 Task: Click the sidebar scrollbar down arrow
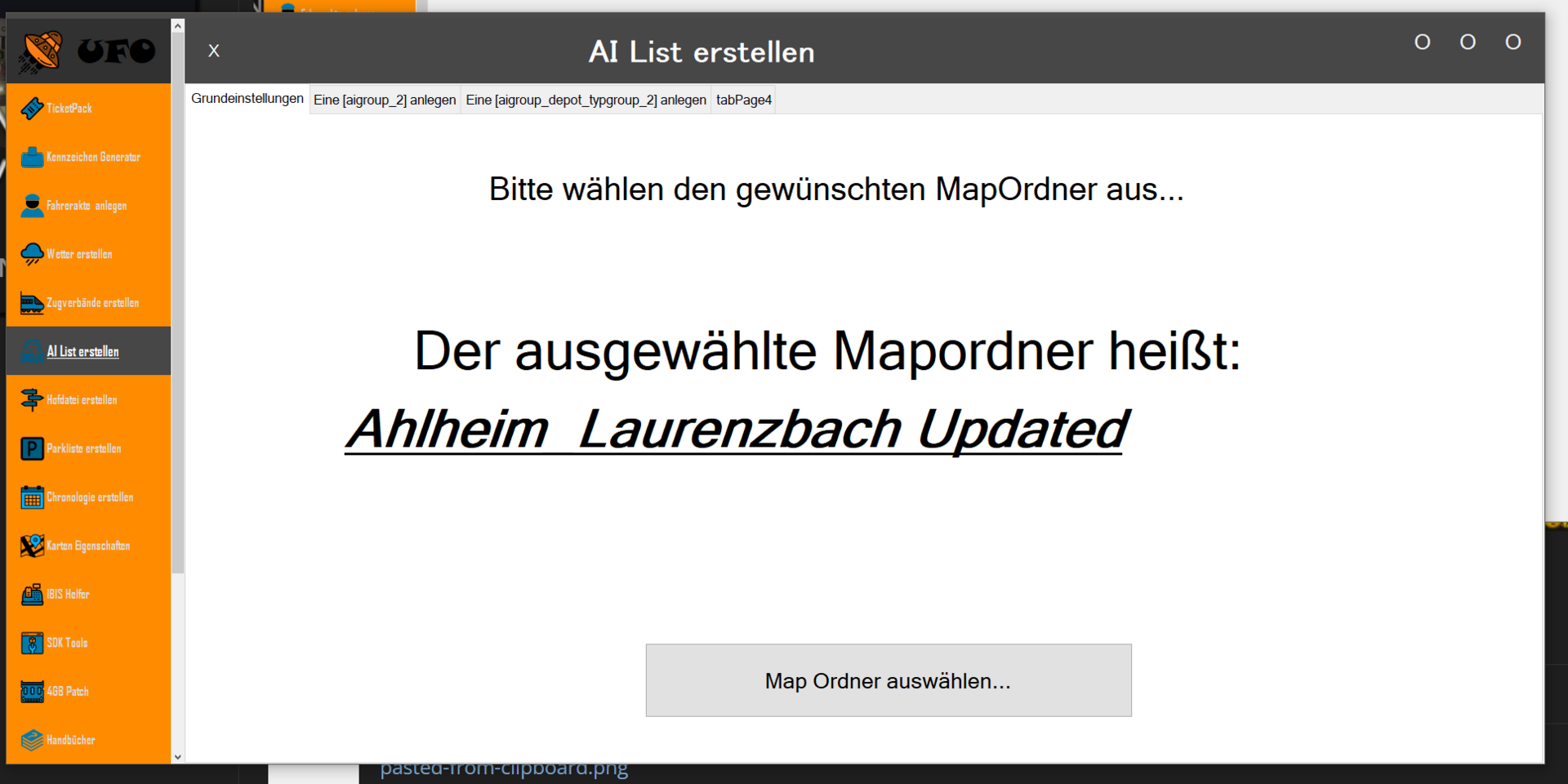click(178, 757)
